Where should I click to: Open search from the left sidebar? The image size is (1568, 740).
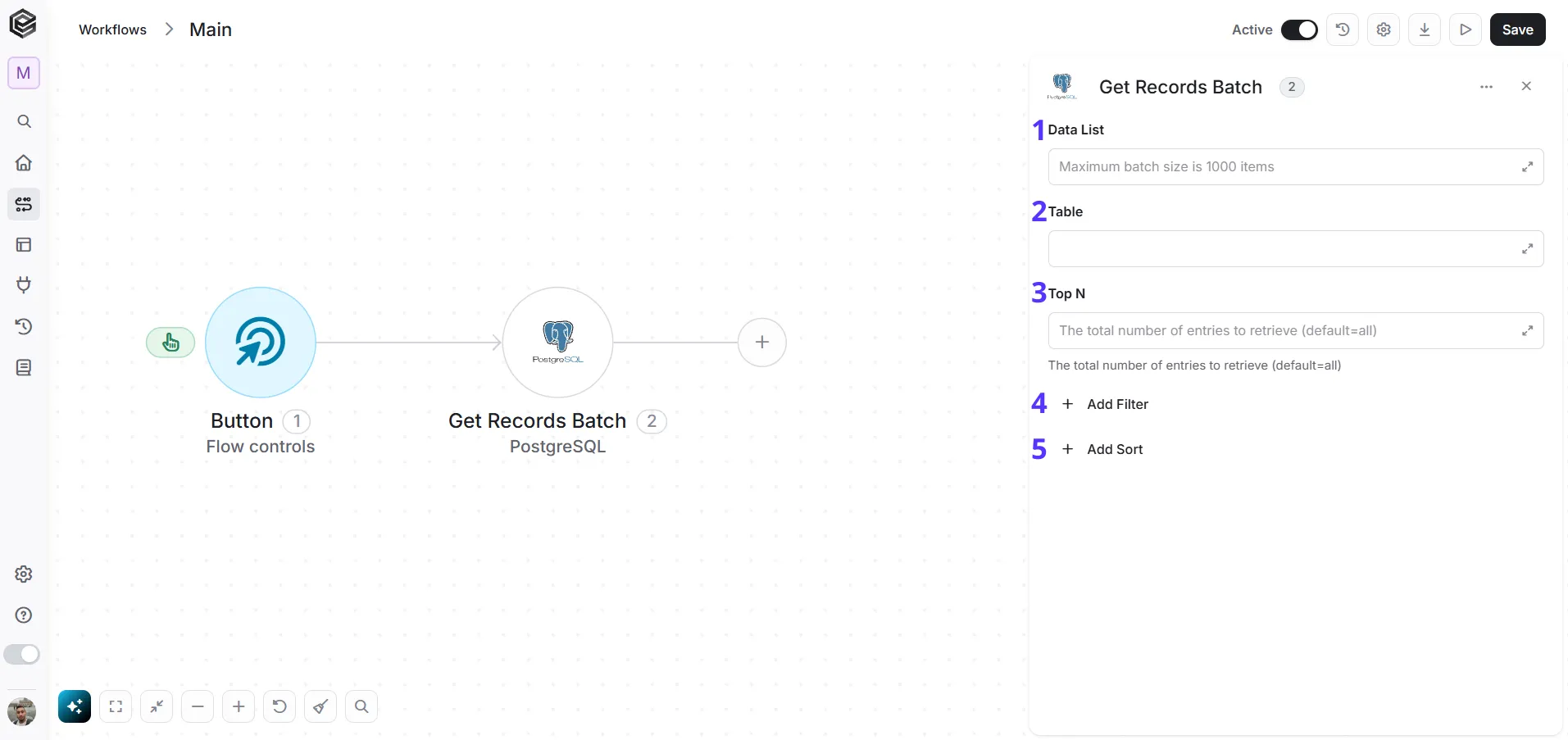24,121
